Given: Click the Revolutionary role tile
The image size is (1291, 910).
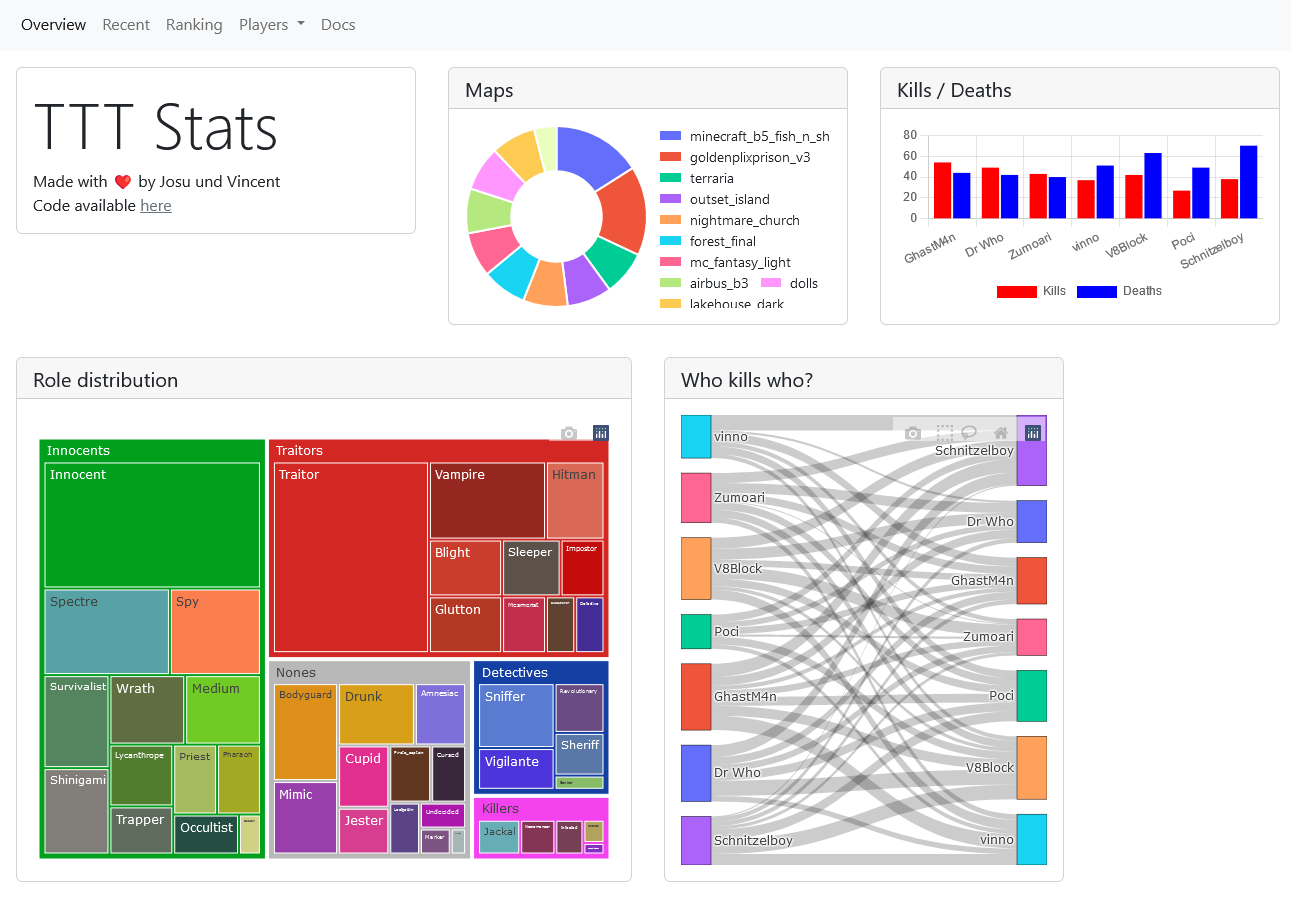Looking at the screenshot, I should click(580, 708).
